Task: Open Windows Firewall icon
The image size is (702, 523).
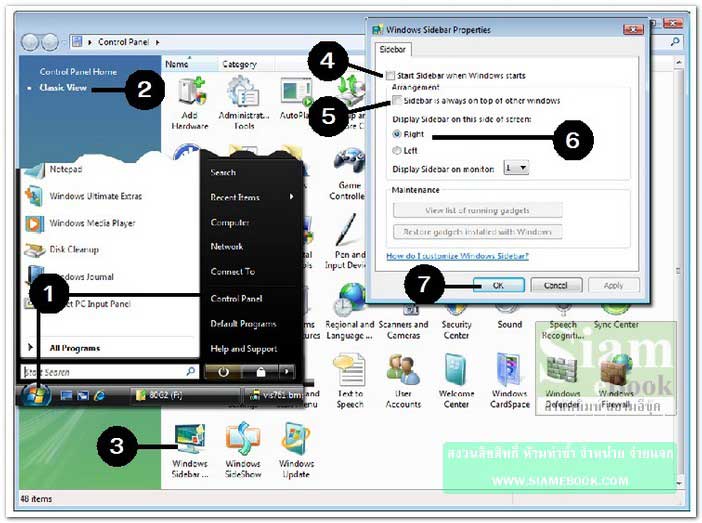Action: 616,381
